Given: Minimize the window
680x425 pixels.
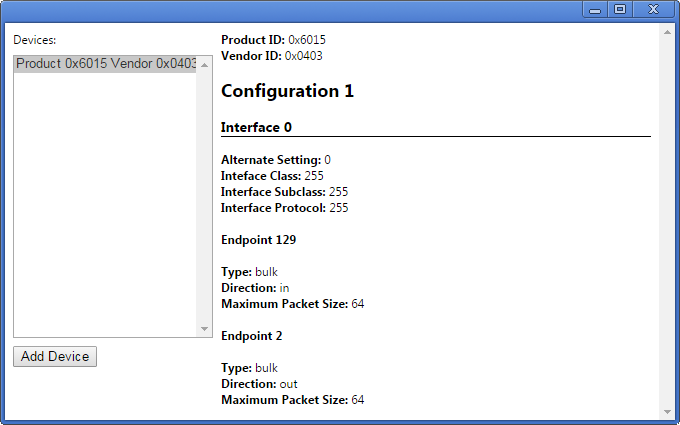Looking at the screenshot, I should 595,9.
